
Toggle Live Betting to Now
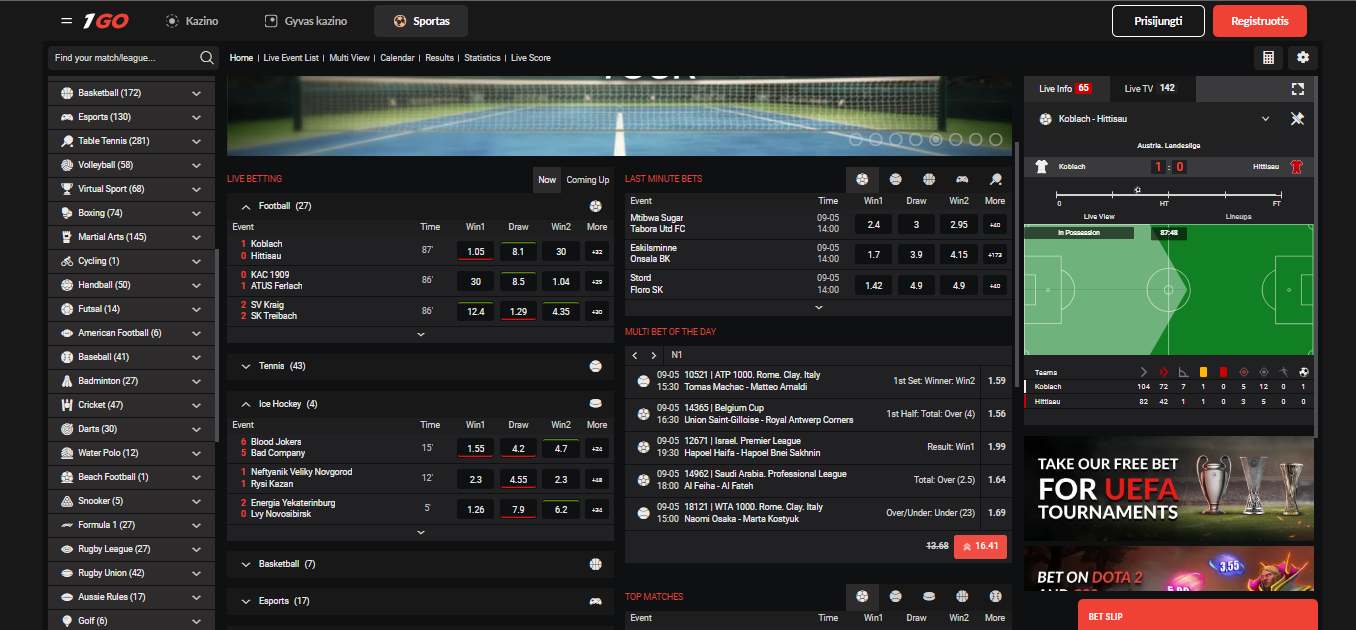tap(547, 180)
